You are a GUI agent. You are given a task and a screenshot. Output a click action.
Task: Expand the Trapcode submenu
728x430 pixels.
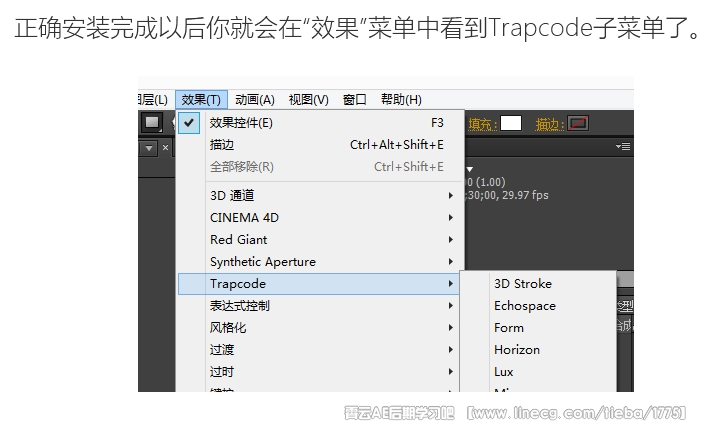319,284
